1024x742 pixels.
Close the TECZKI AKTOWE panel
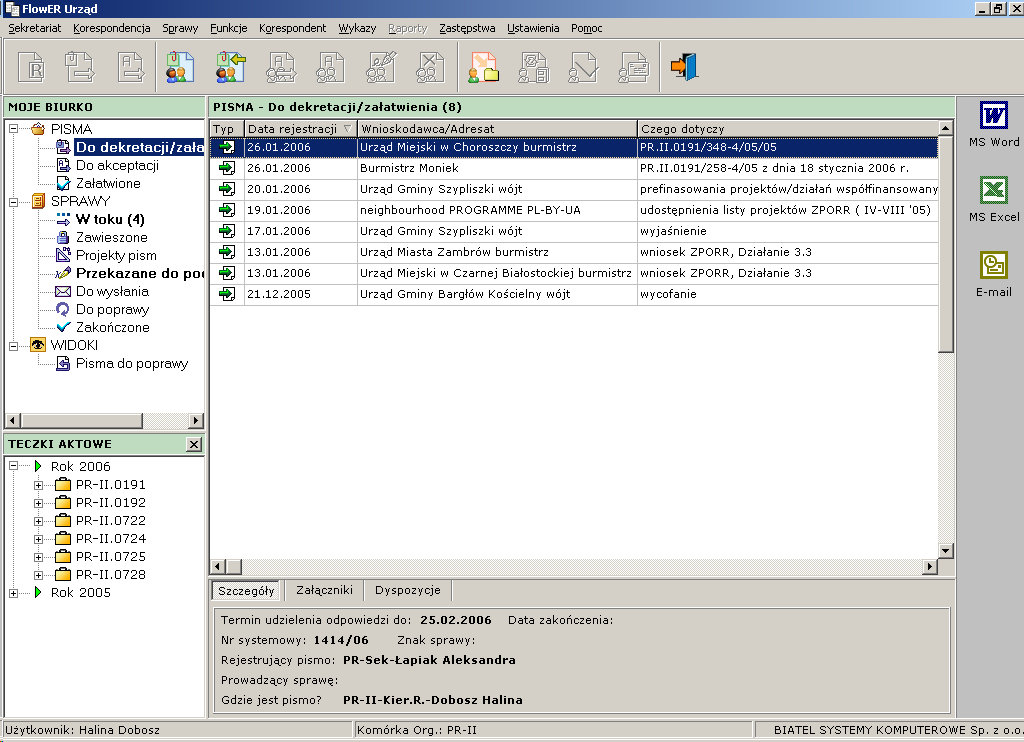click(194, 444)
